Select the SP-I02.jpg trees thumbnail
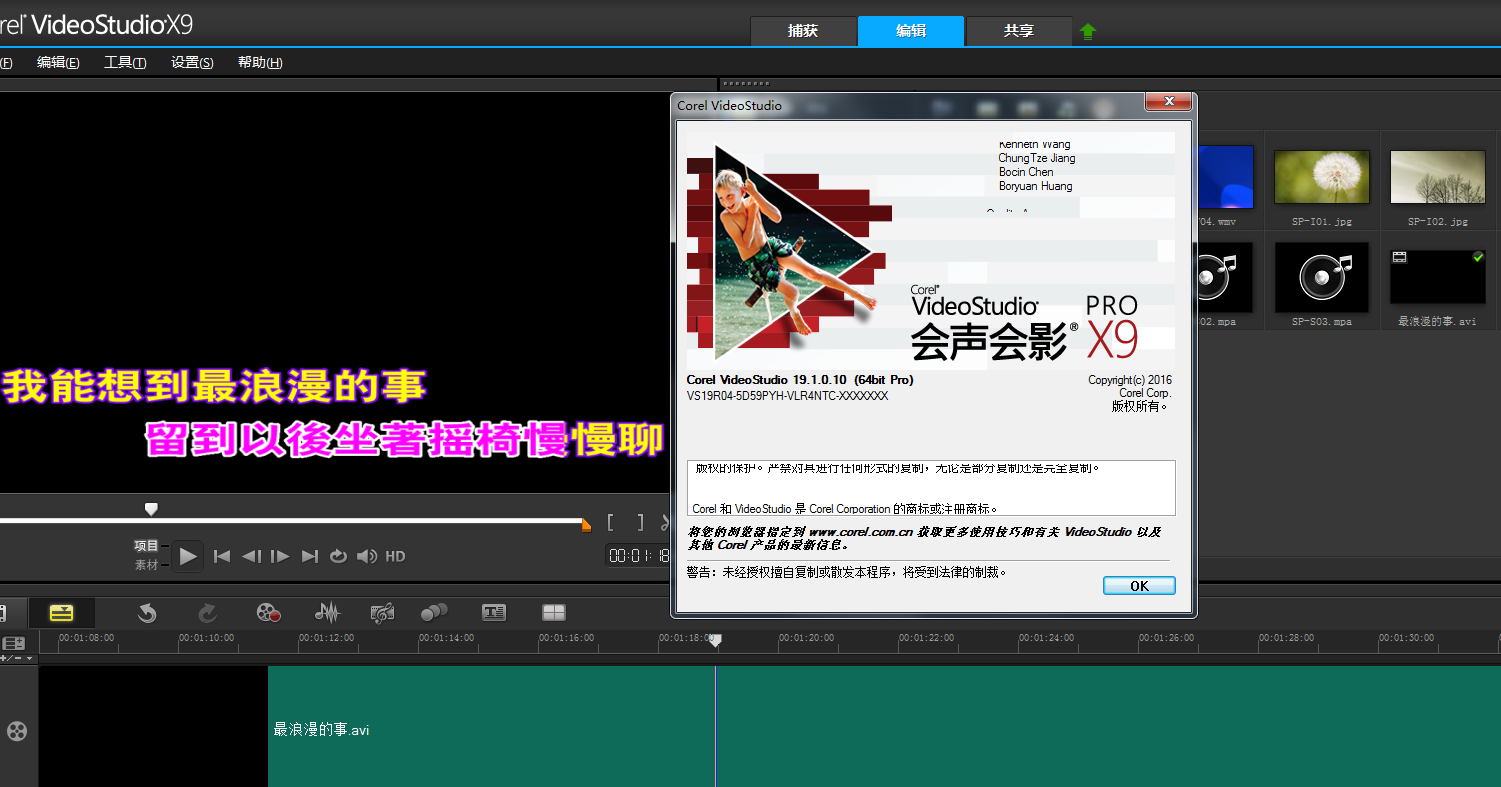The image size is (1501, 787). pos(1438,177)
